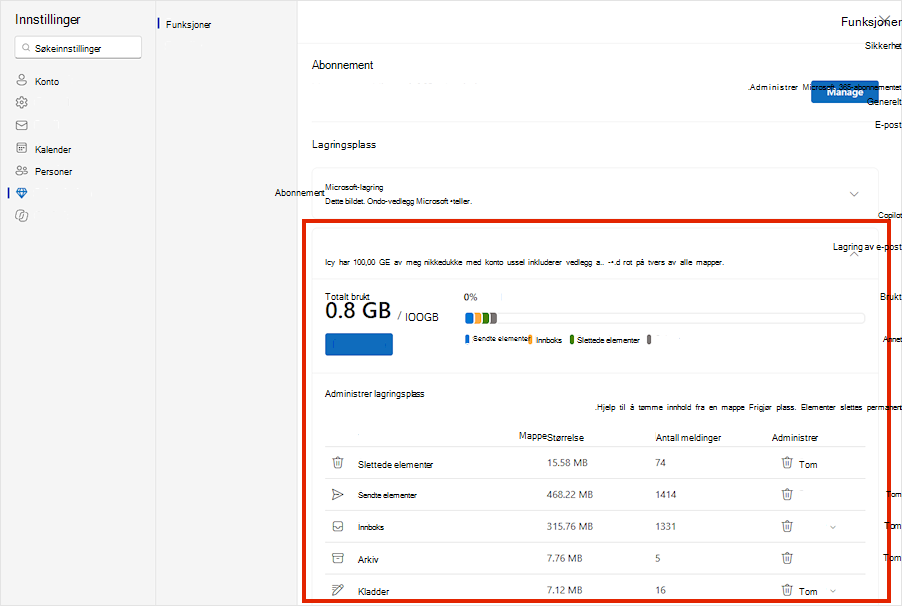Select the Slettede elementer row name
Screen dimensions: 902x606
click(x=395, y=464)
